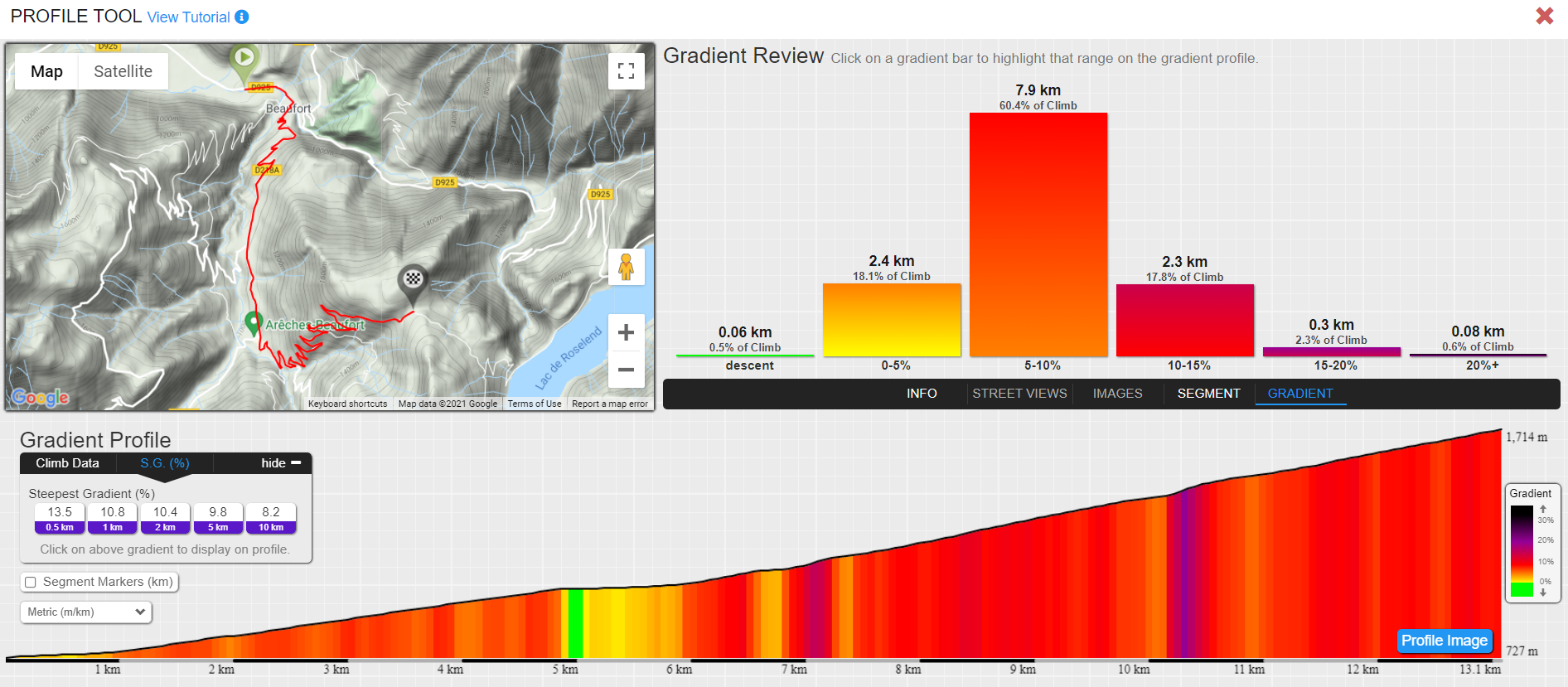Screen dimensions: 1568x687
Task: Click the tutorial info icon
Action: pos(242,17)
